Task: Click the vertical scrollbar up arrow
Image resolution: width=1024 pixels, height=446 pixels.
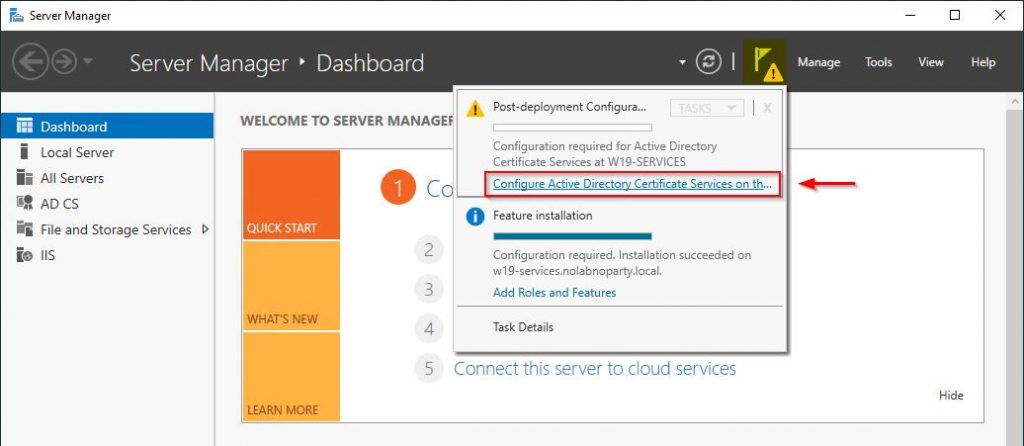Action: coord(1017,103)
